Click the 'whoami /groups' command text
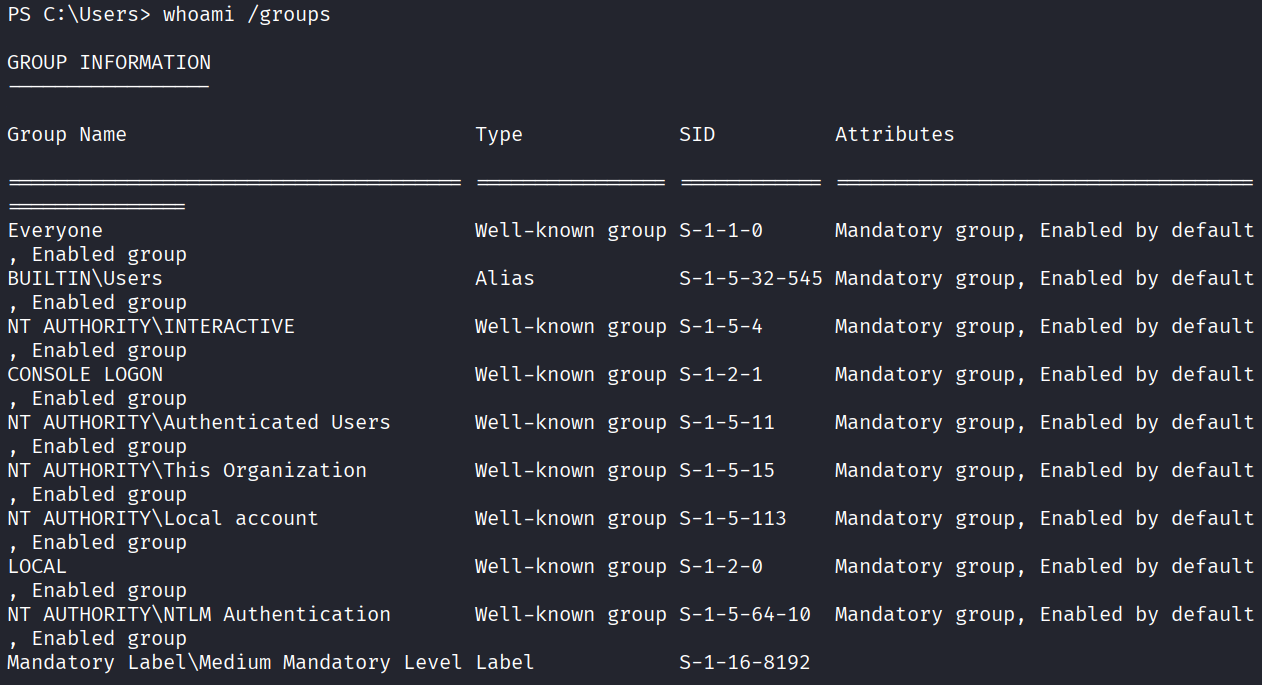1262x685 pixels. (246, 15)
